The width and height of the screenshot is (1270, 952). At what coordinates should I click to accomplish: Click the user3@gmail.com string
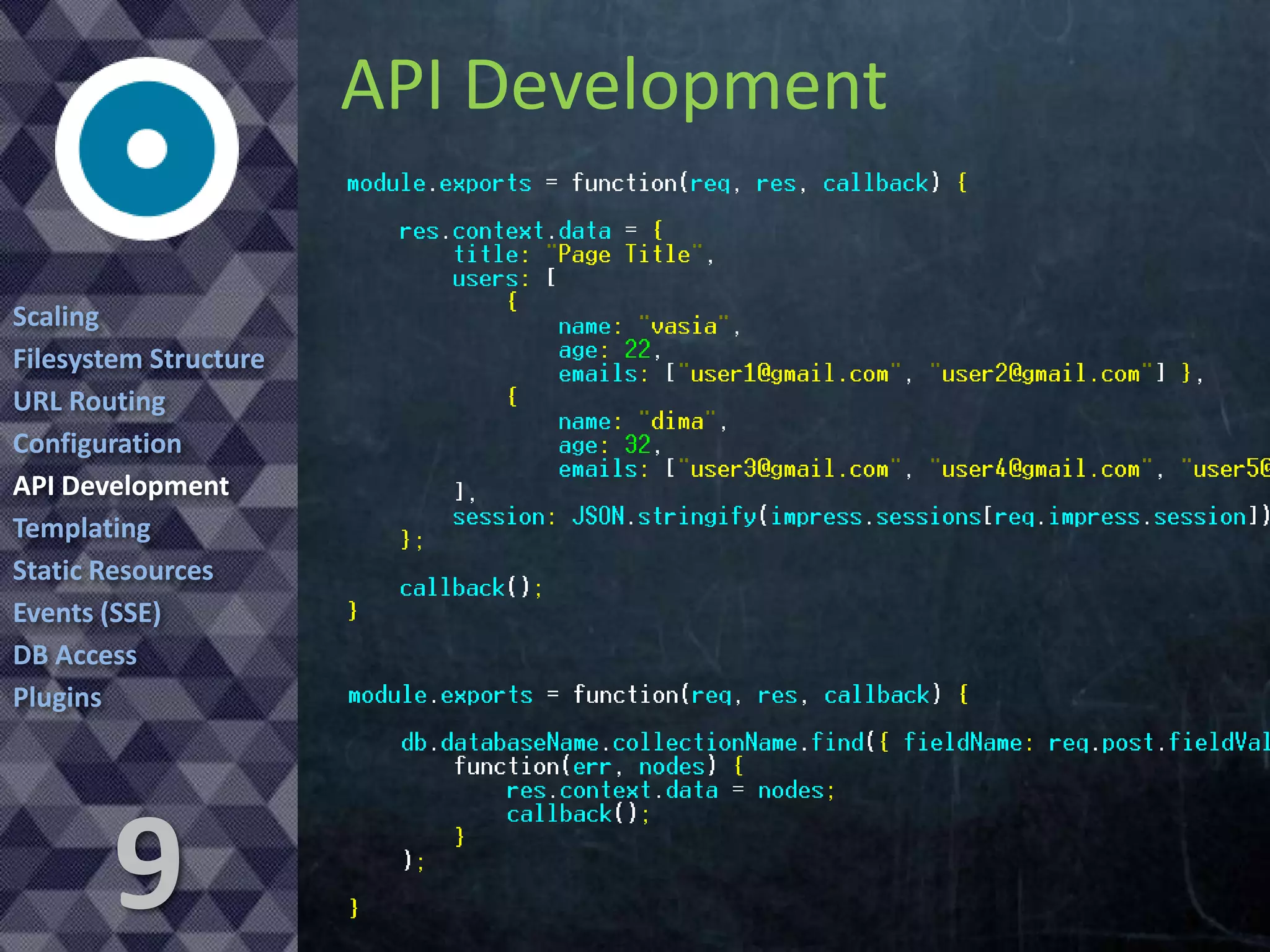tap(789, 469)
